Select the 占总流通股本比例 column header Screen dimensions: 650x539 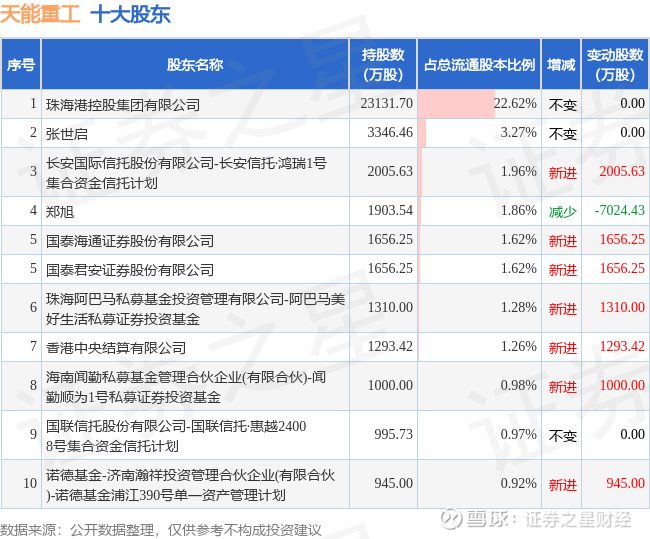[x=479, y=64]
